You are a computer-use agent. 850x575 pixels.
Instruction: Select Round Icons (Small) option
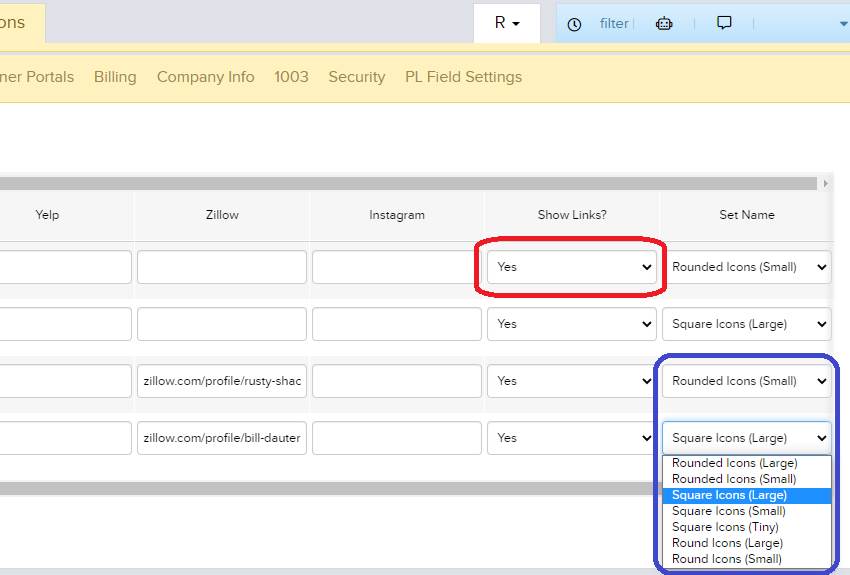(x=747, y=559)
